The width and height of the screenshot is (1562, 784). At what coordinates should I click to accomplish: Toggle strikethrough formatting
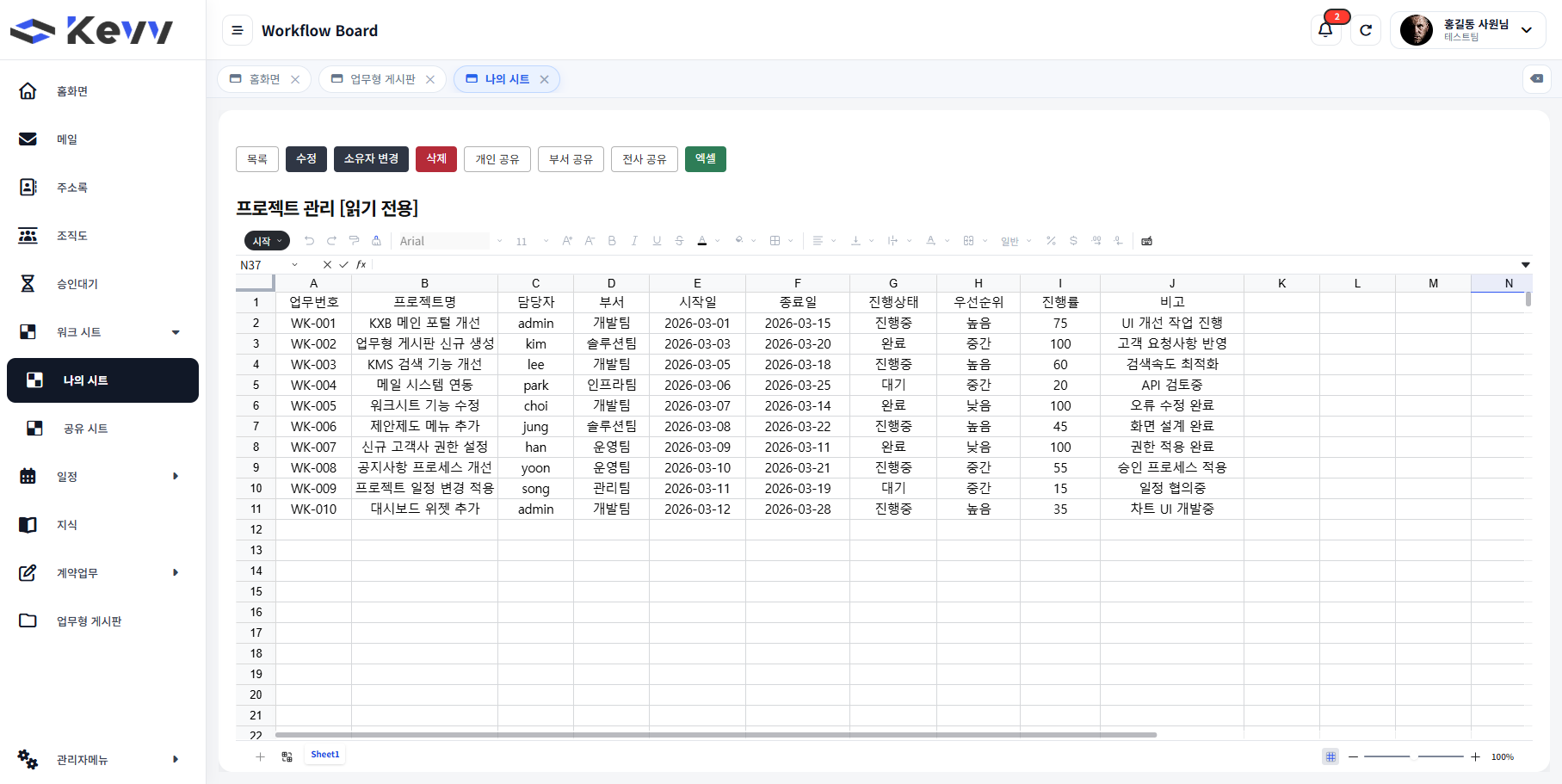[x=679, y=241]
